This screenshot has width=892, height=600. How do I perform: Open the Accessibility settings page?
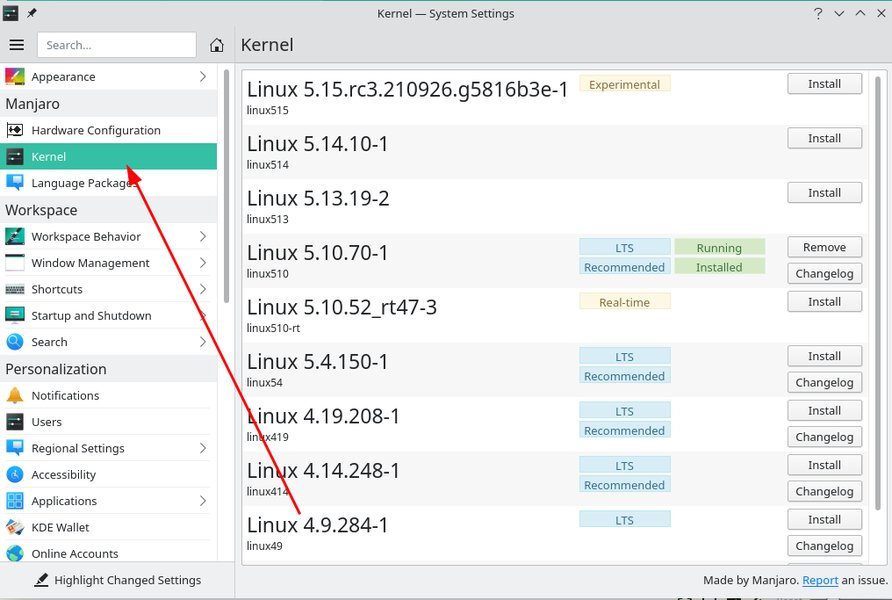pos(109,474)
